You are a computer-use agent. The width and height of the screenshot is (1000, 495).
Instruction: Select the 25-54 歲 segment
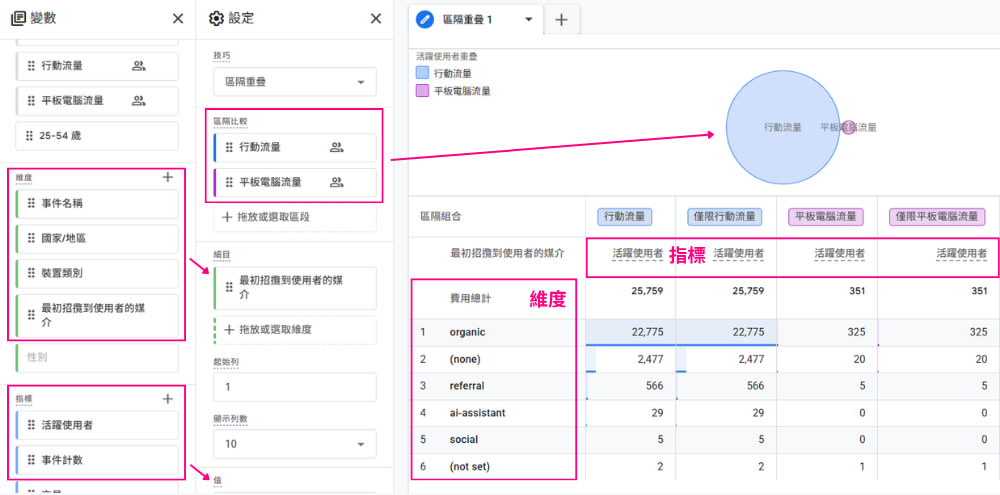[x=97, y=135]
